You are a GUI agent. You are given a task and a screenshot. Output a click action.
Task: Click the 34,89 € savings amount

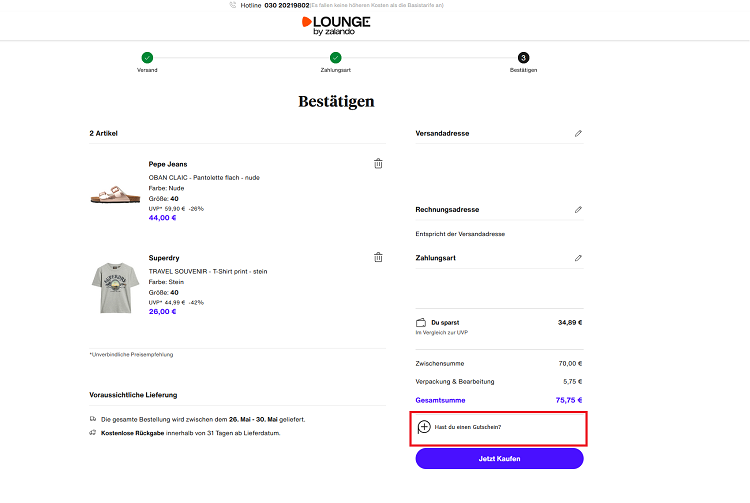(570, 322)
